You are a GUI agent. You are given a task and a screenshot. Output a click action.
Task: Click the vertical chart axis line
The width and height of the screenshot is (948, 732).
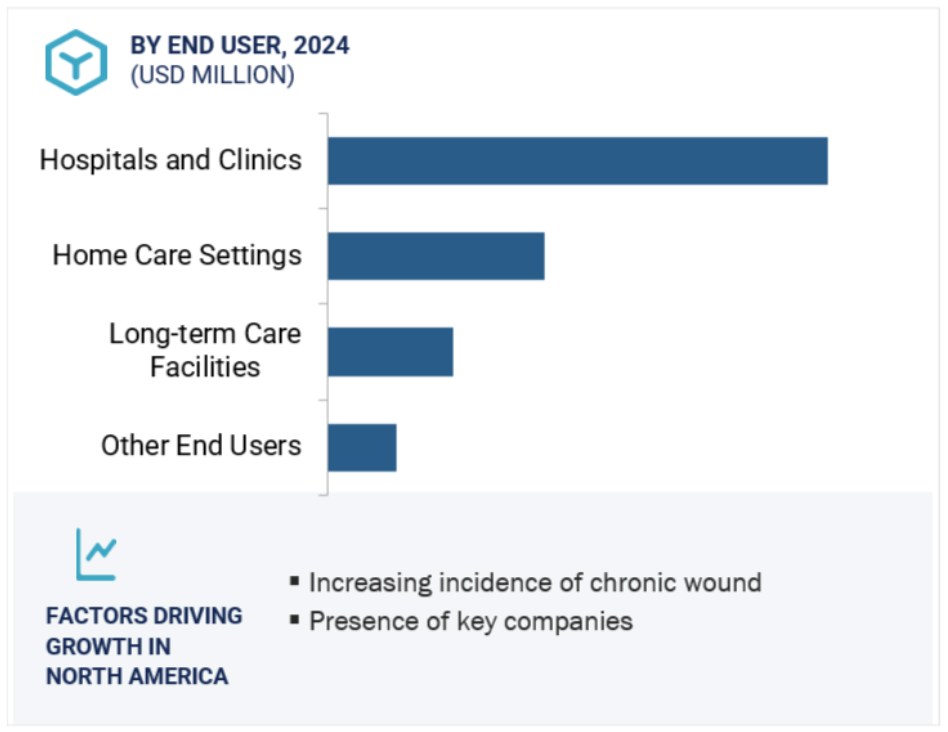327,304
